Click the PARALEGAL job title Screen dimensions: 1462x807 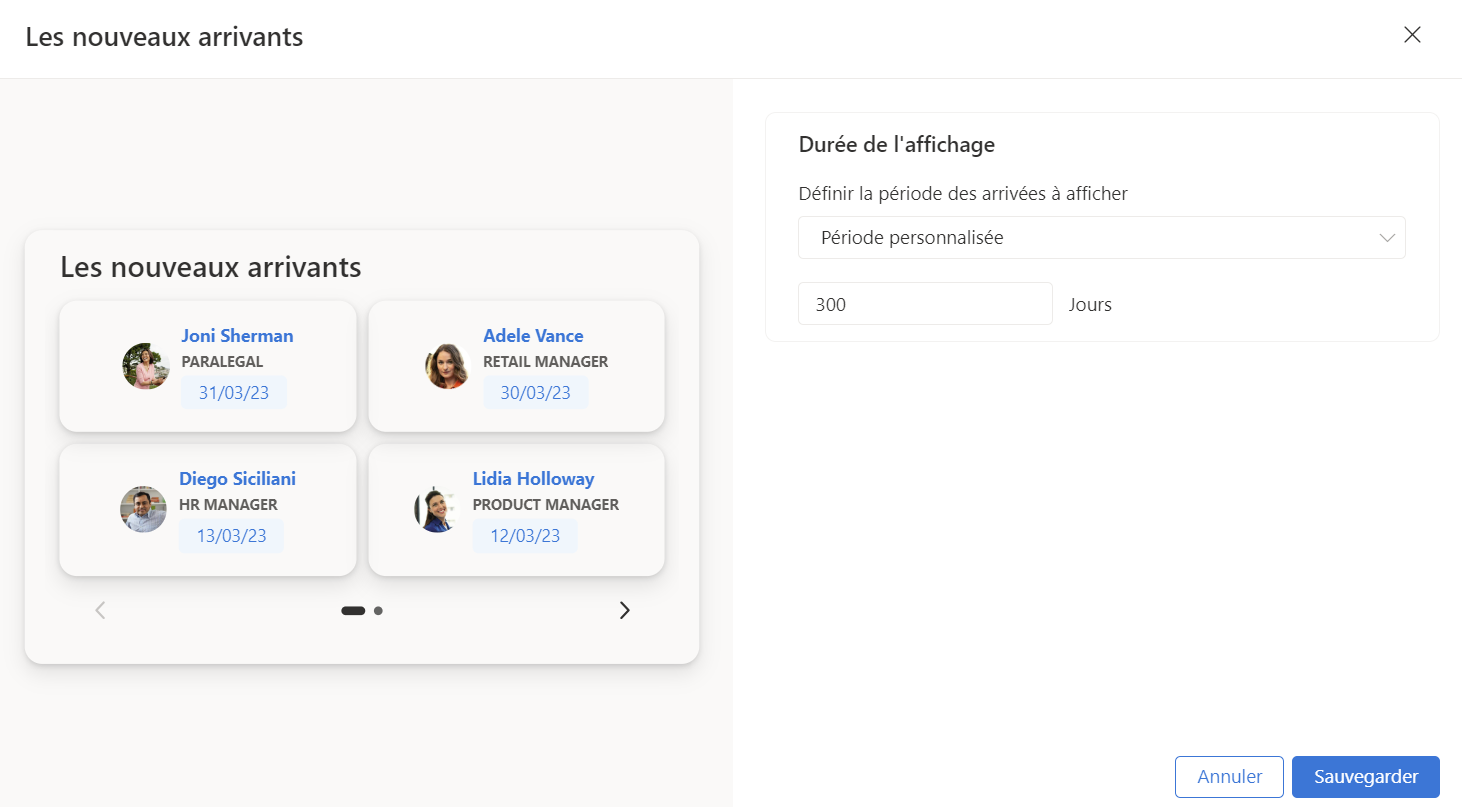coord(222,362)
